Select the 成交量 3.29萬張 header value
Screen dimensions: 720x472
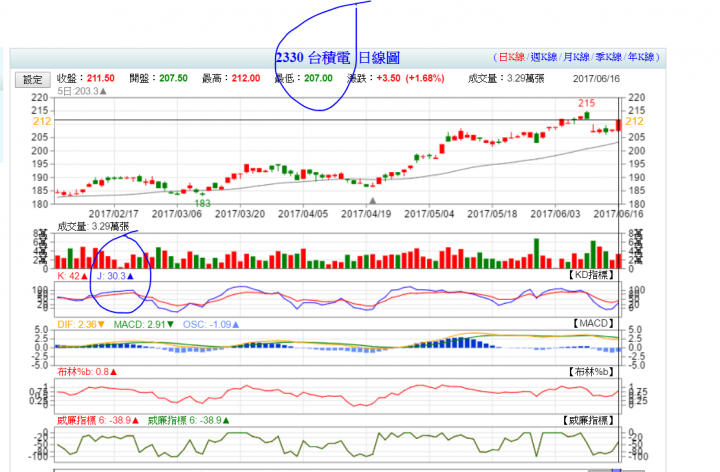506,79
